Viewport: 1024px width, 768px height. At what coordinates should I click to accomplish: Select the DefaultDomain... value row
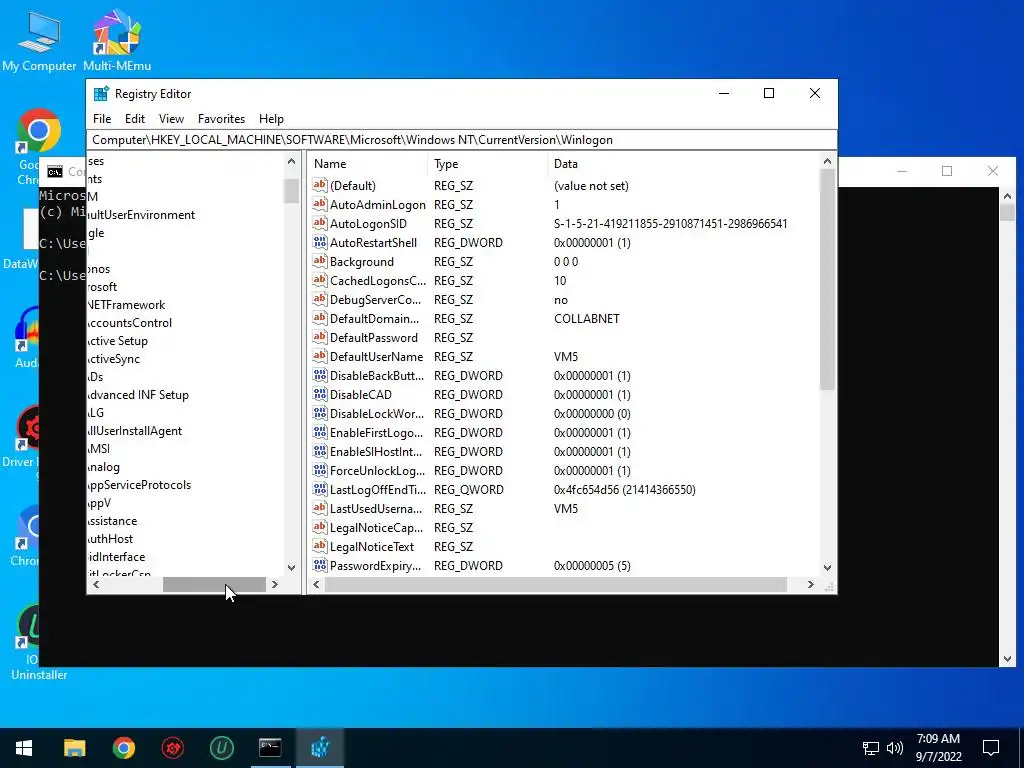point(564,319)
